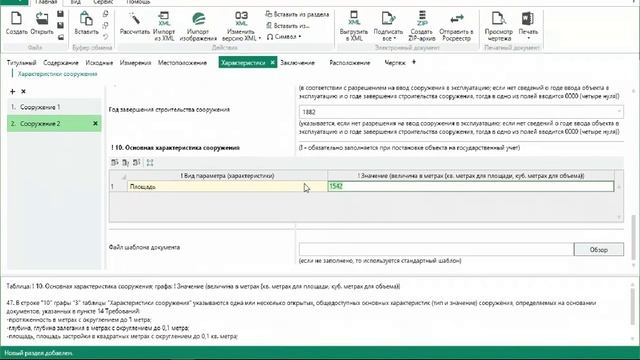Delete structure with the list X icon

[x=23, y=91]
